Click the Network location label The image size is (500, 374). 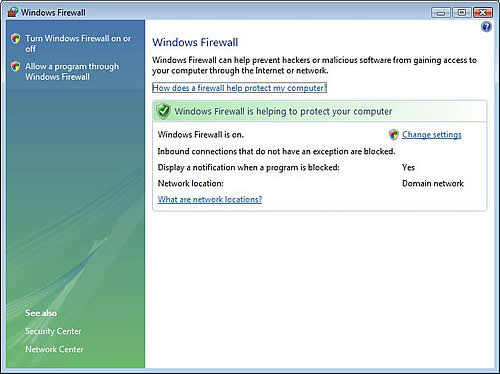point(190,183)
